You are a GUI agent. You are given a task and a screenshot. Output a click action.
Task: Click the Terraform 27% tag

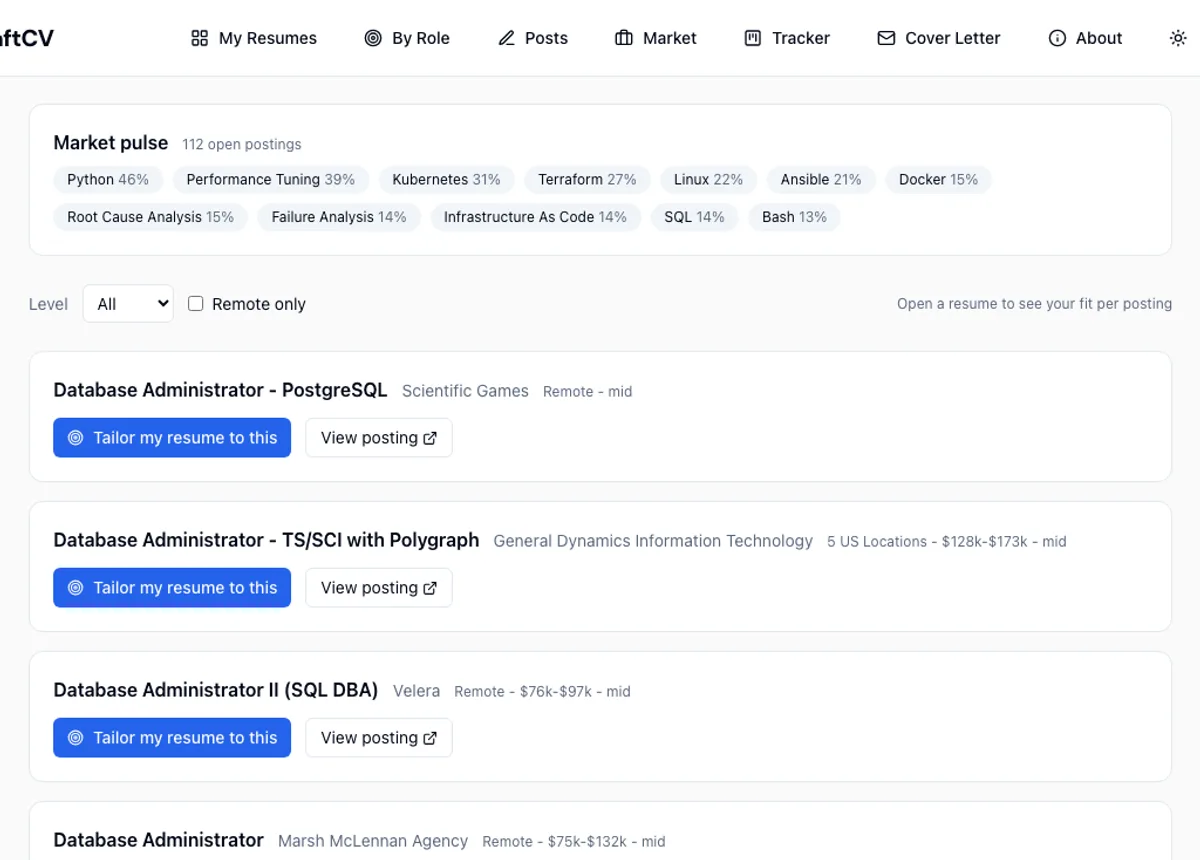tap(588, 180)
